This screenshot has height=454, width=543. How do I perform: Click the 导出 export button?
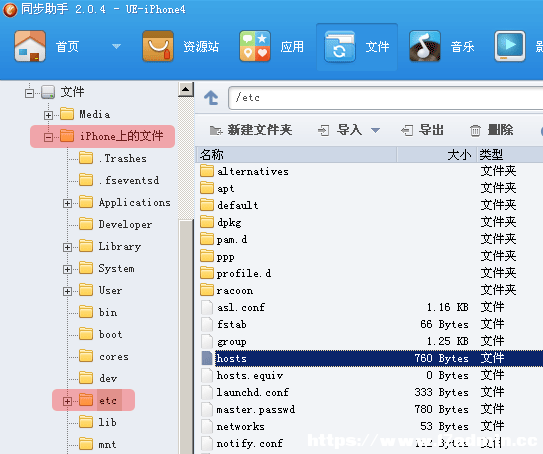(422, 130)
